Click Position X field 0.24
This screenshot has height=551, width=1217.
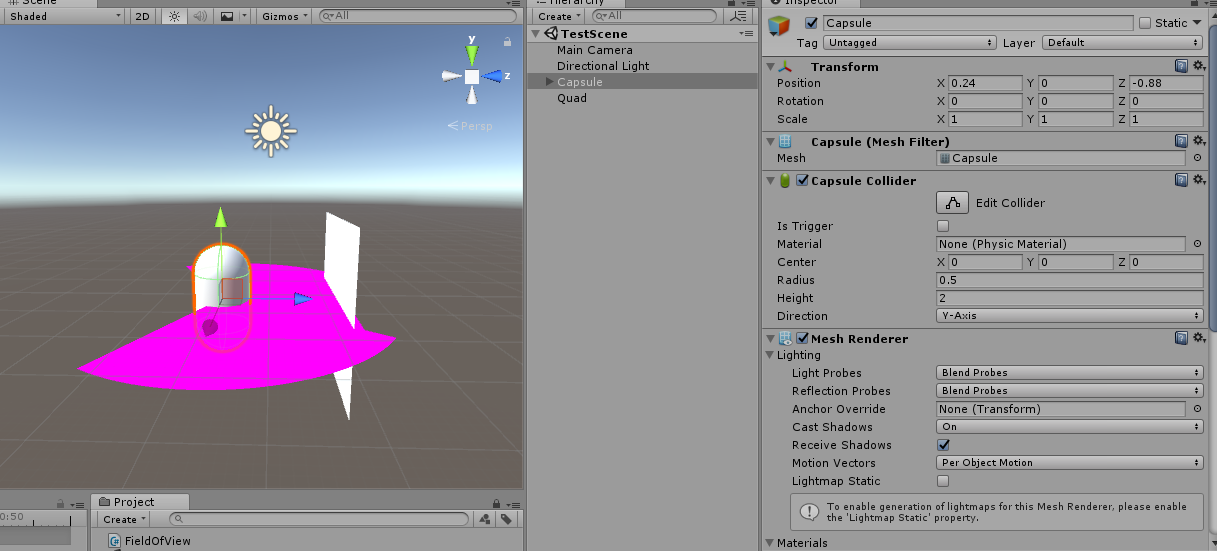[985, 83]
